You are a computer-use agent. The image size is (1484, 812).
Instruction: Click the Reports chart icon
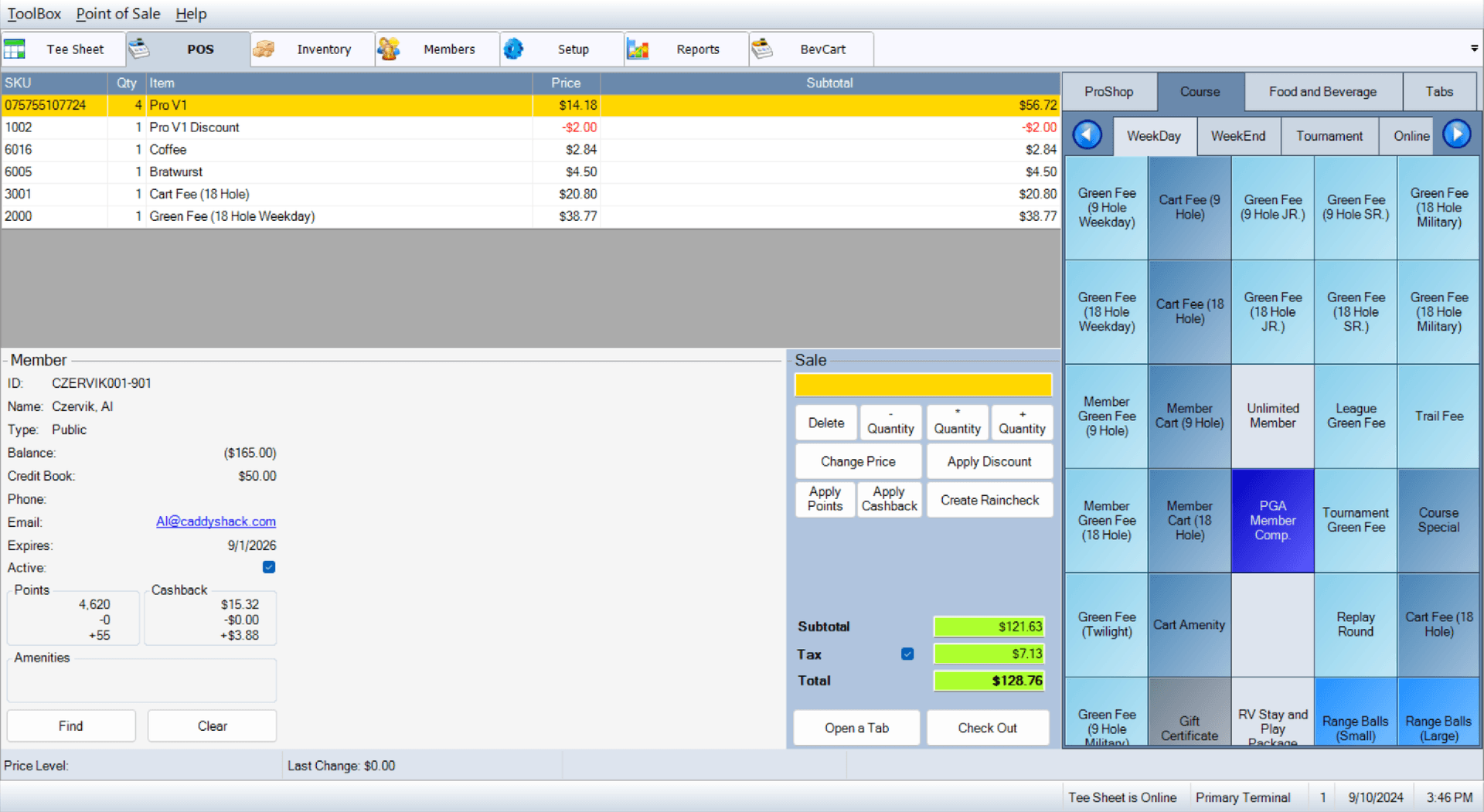(638, 49)
